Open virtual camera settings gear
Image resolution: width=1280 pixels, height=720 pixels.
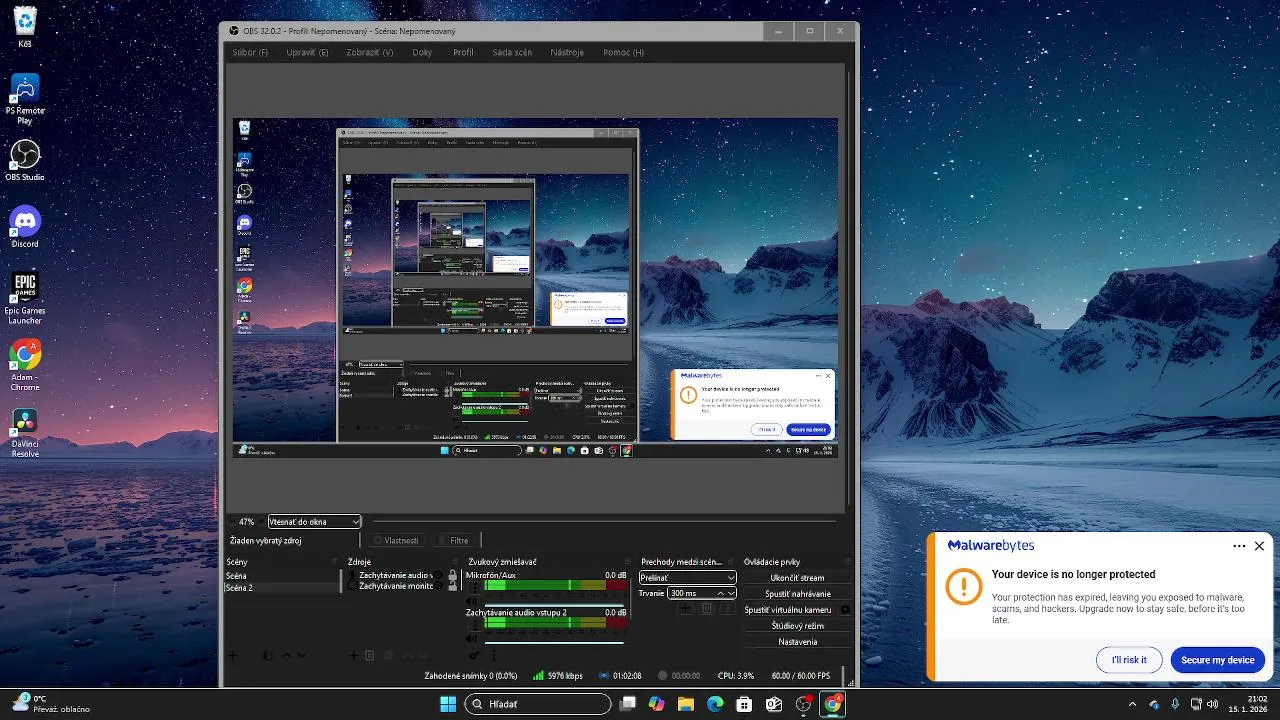point(845,609)
